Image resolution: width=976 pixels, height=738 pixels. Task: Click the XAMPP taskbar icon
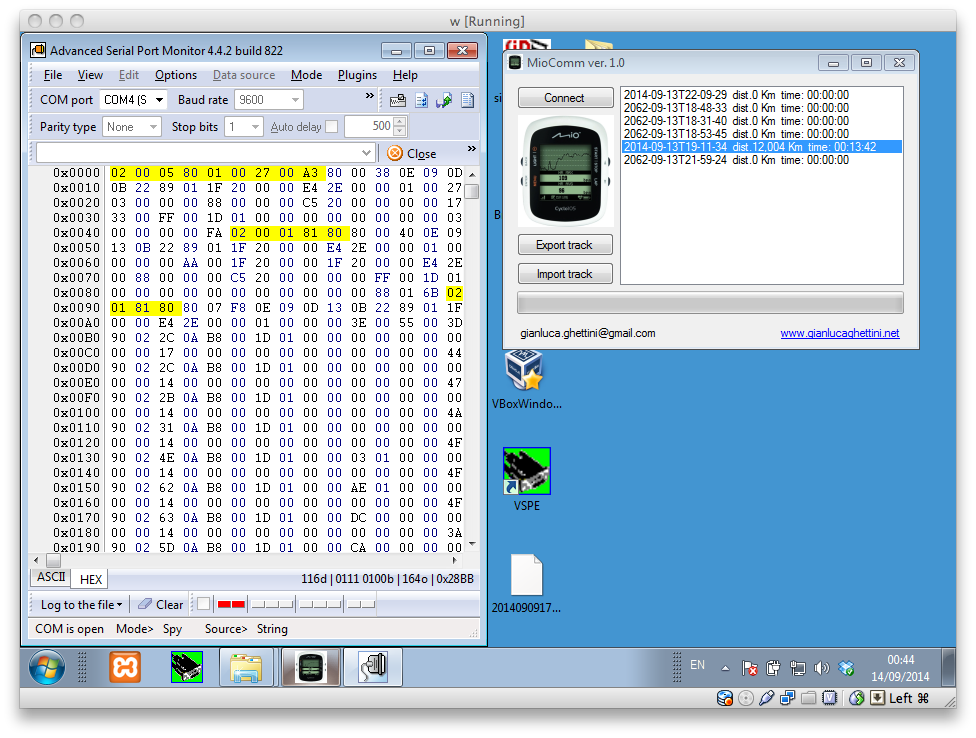(x=125, y=667)
